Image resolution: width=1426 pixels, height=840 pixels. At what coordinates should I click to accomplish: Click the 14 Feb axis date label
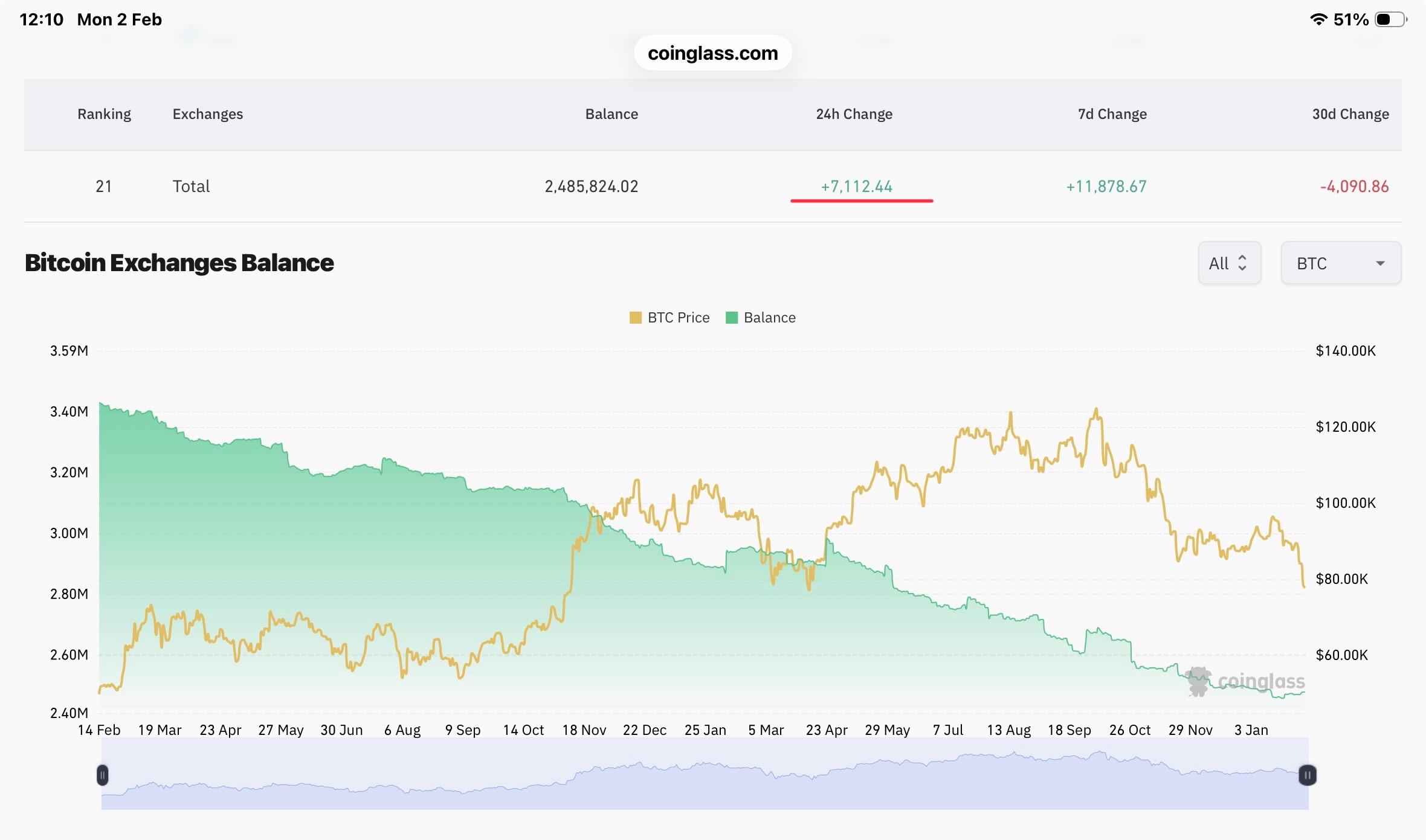click(99, 730)
